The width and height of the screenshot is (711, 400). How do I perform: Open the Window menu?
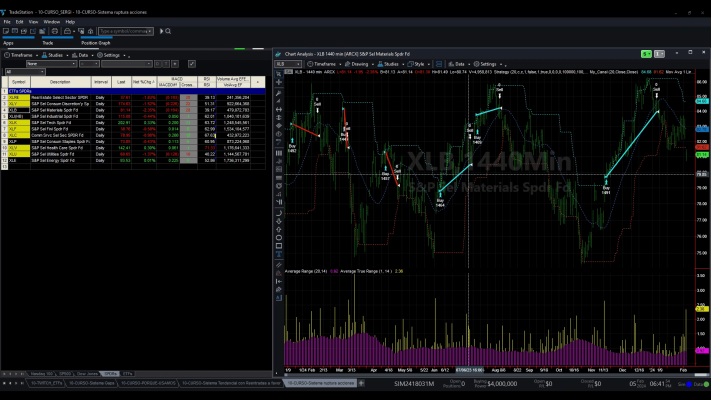[51, 22]
